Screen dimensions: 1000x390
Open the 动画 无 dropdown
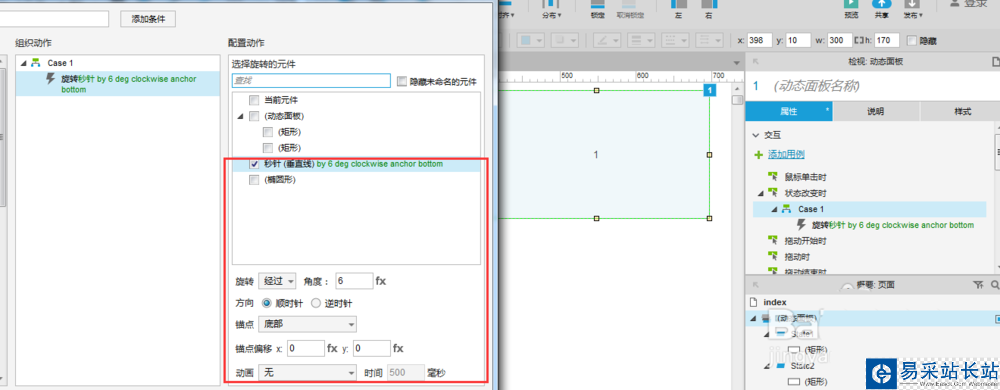(307, 372)
